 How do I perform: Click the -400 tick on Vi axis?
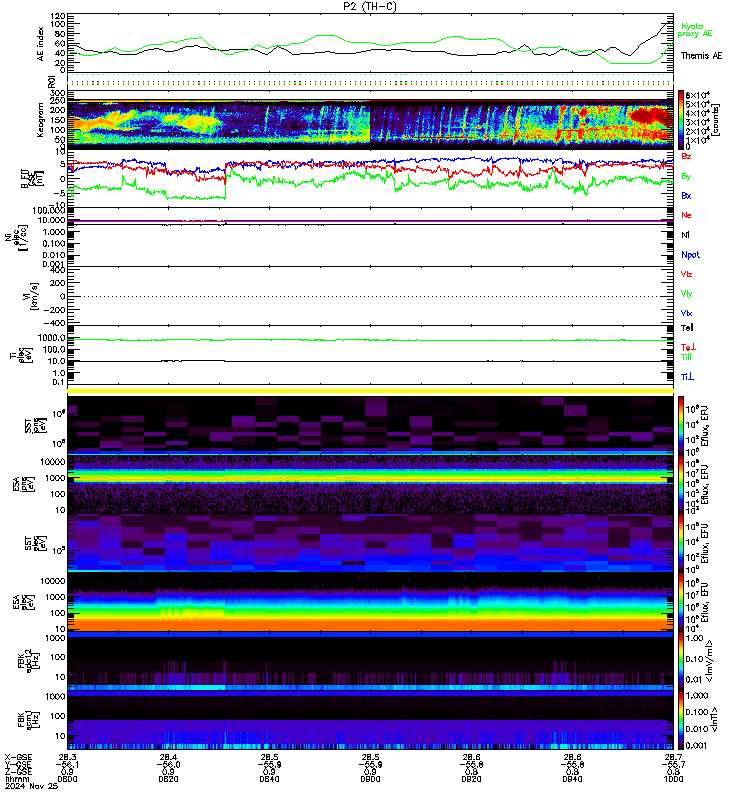coord(54,323)
